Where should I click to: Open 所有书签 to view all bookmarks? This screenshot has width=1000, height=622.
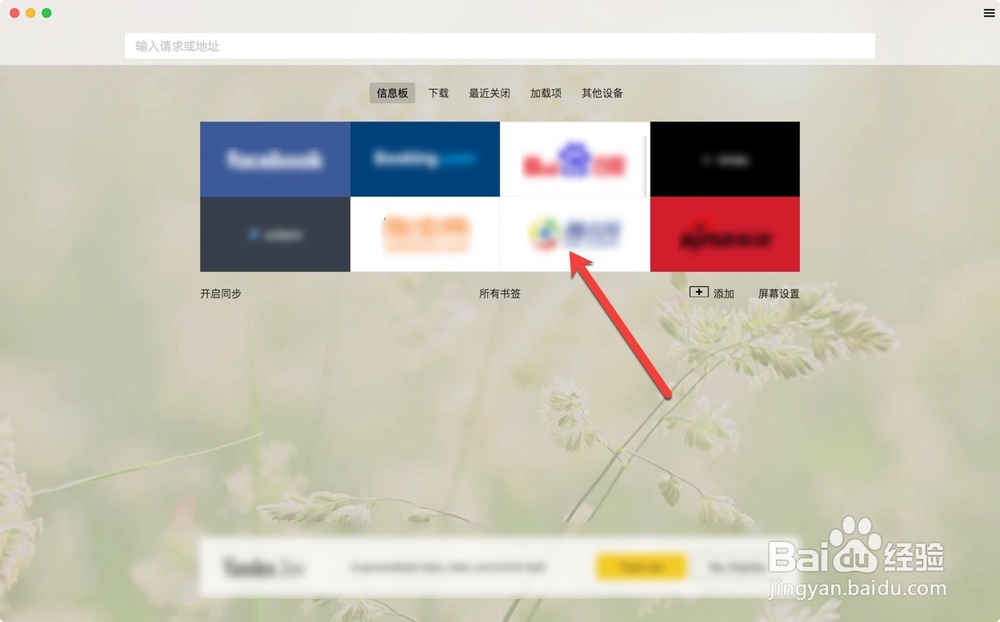[x=499, y=293]
